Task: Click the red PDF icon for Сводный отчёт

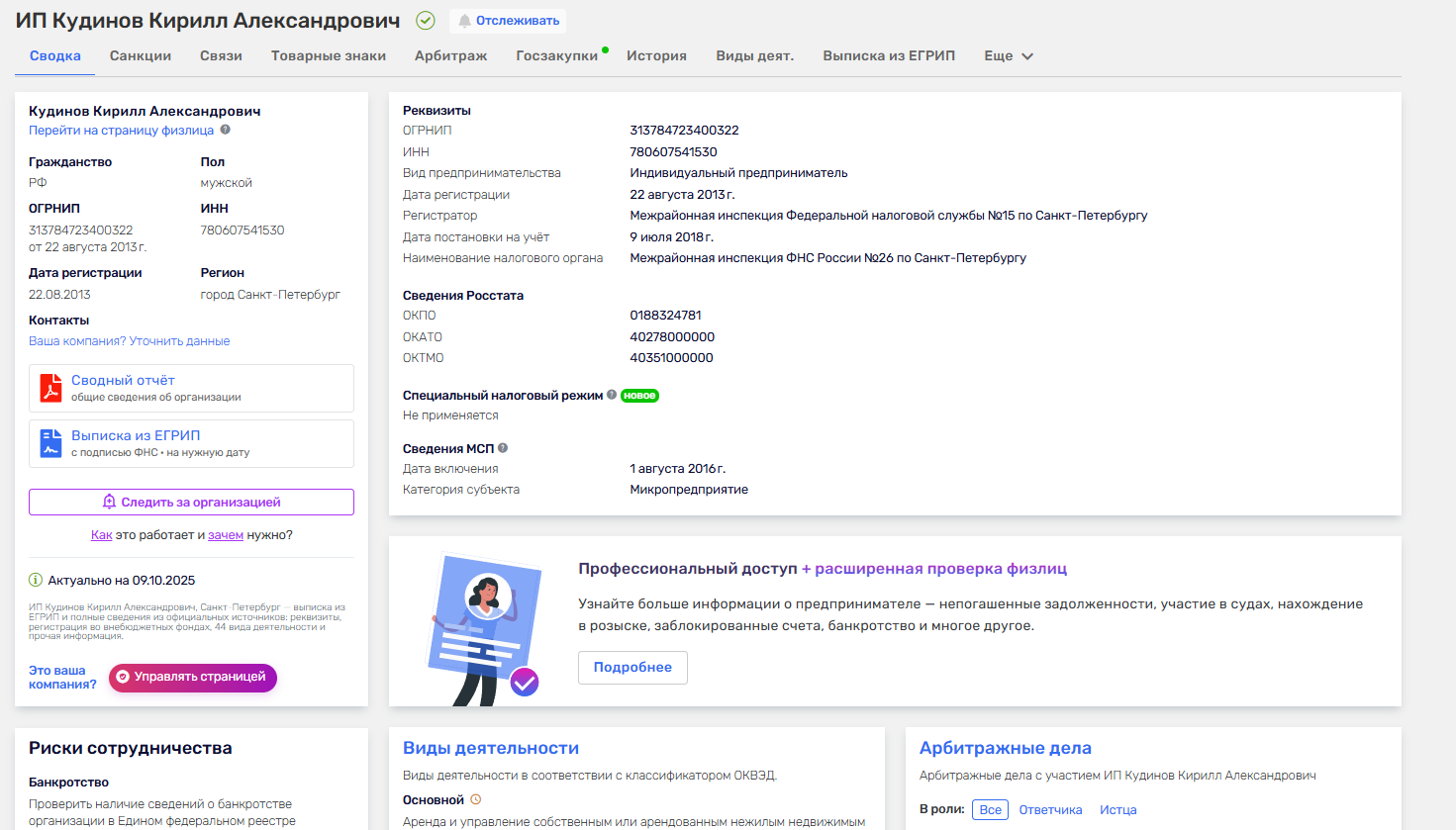Action: pos(50,388)
